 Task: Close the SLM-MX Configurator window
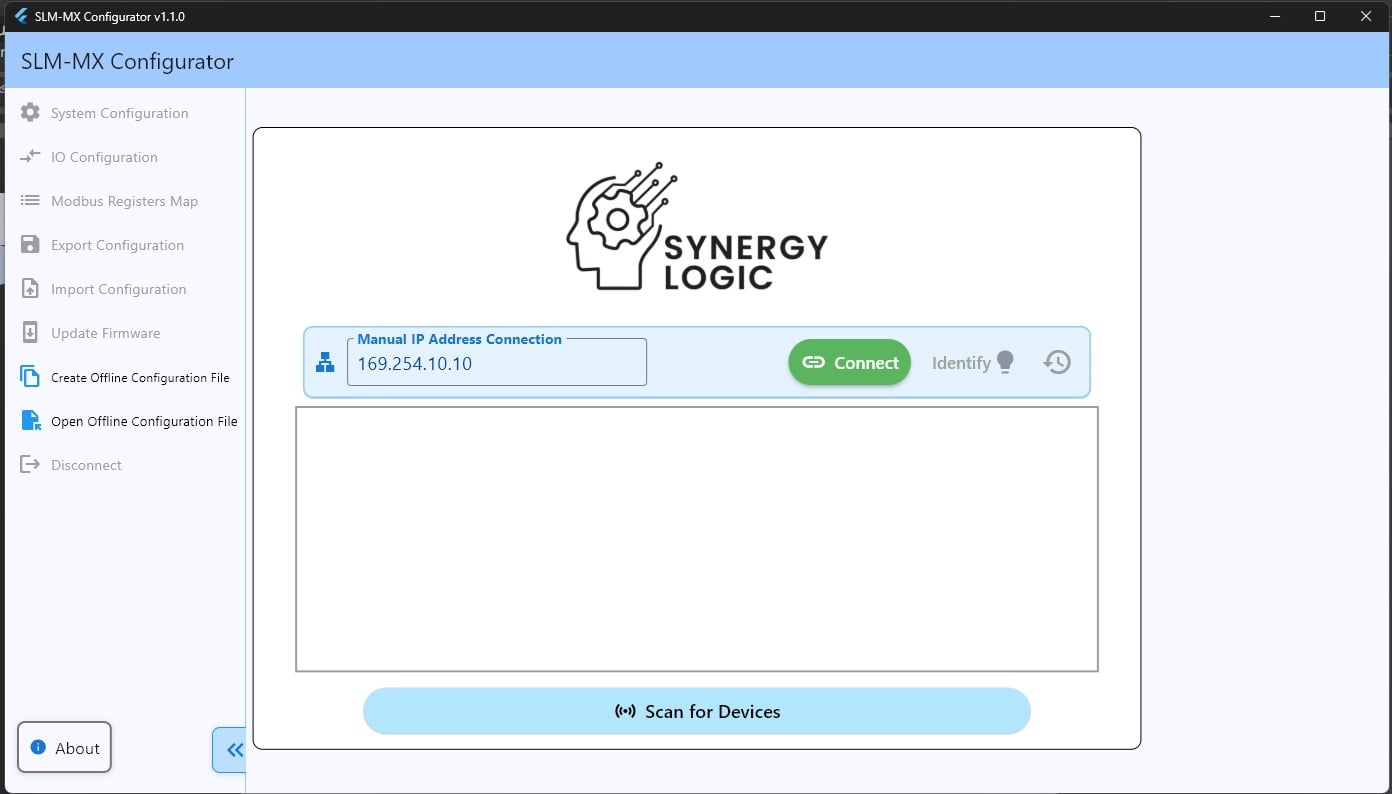(x=1367, y=16)
